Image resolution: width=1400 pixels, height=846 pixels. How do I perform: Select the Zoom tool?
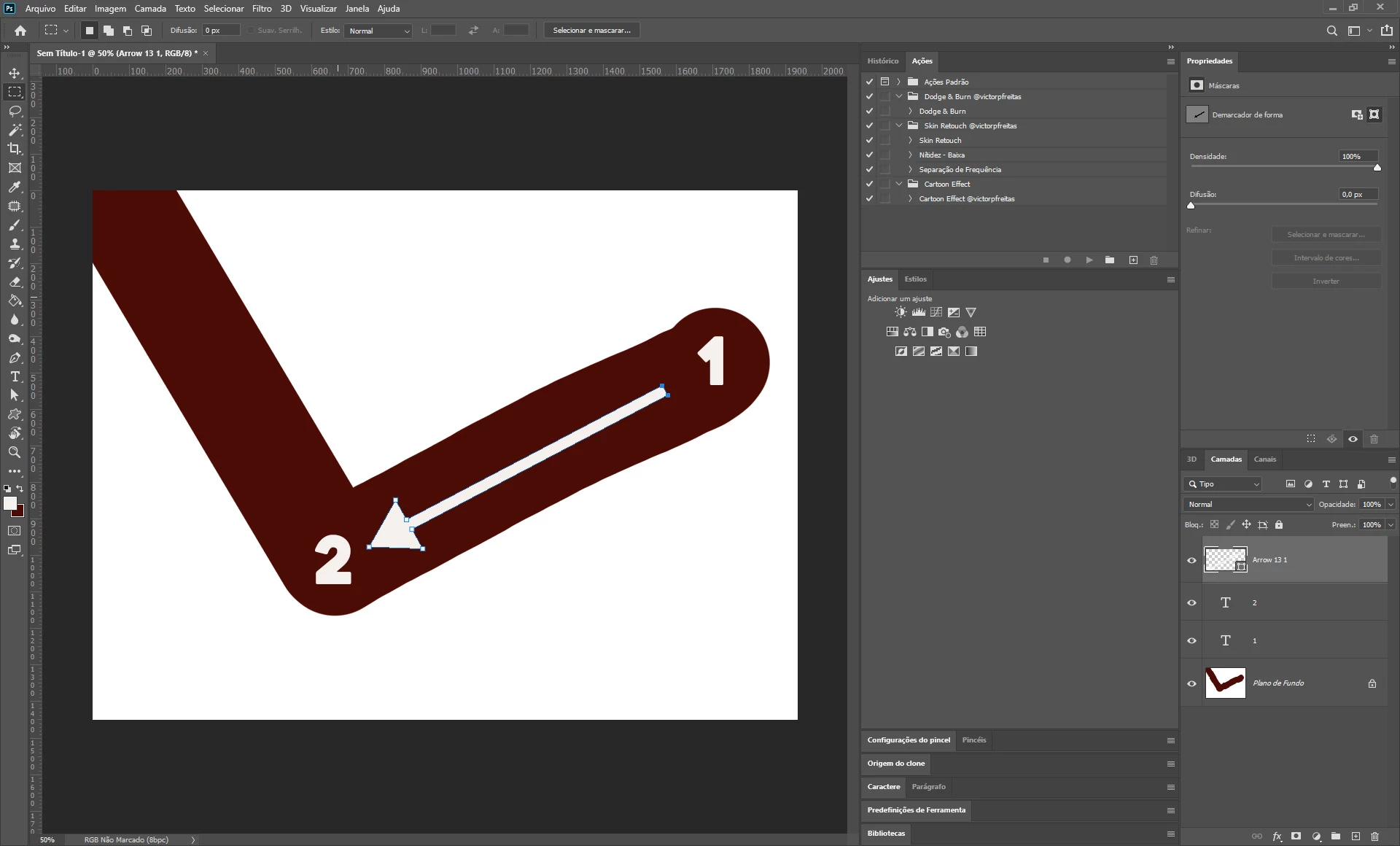pos(15,452)
